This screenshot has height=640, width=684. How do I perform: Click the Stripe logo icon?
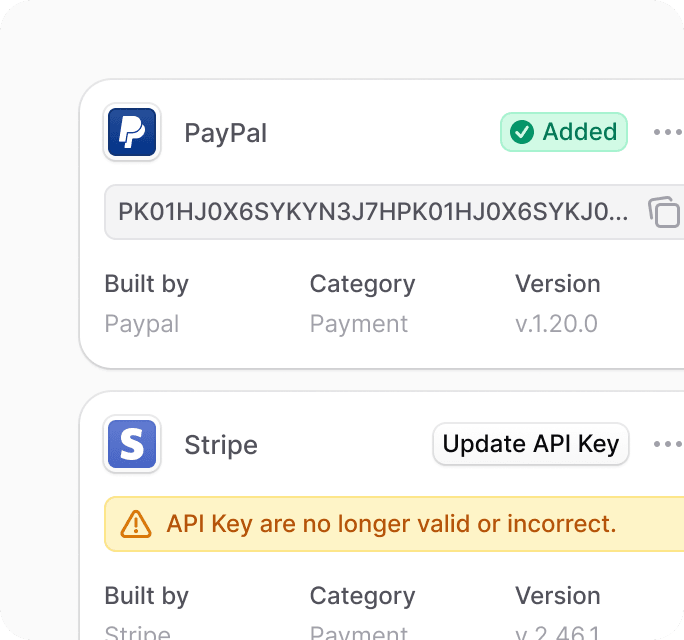coord(132,444)
